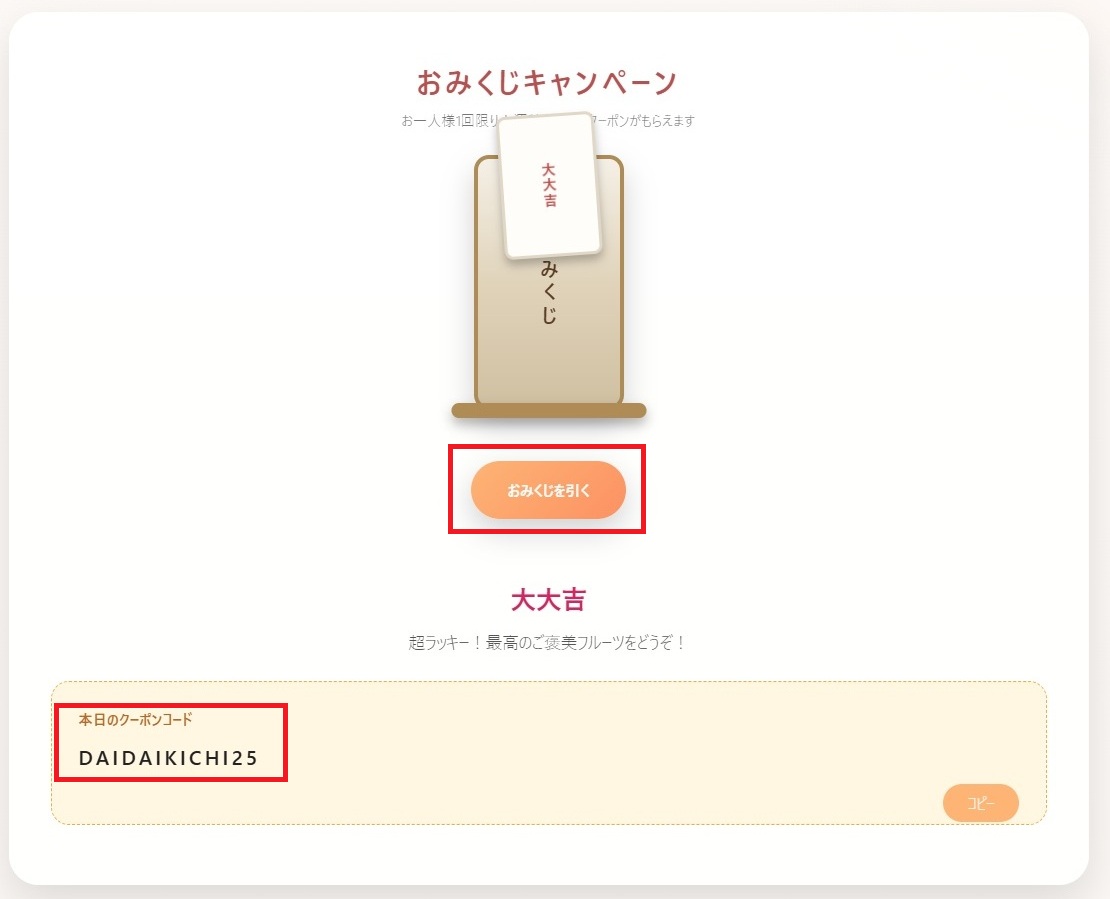Copy today's coupon code to clipboard
The width and height of the screenshot is (1110, 899).
980,803
